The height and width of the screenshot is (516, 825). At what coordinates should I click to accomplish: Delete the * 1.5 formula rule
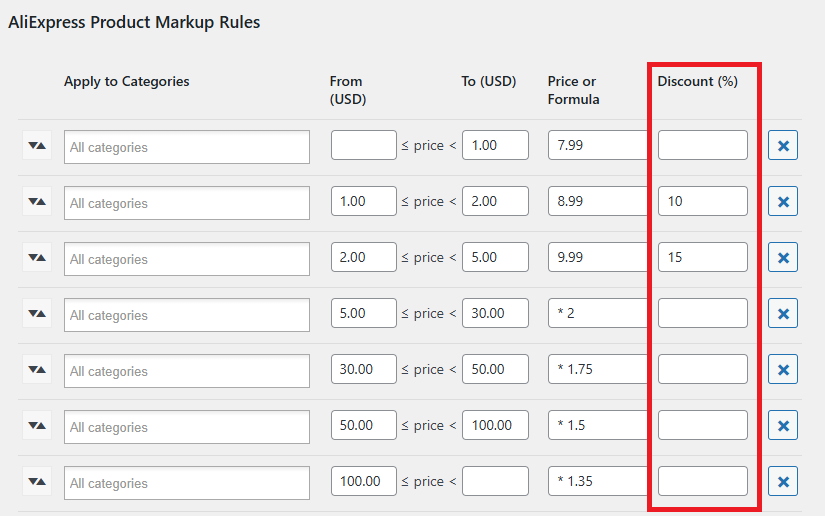pyautogui.click(x=783, y=425)
